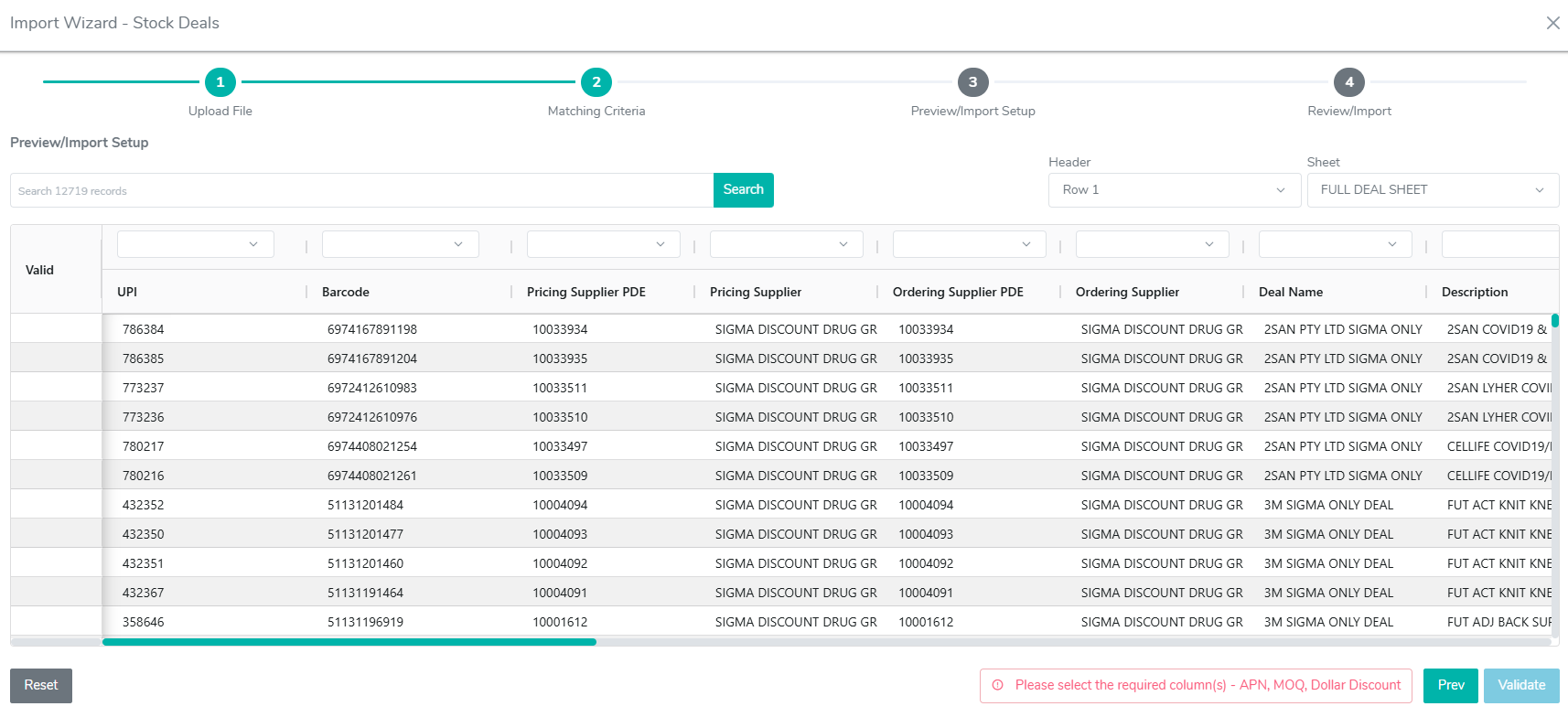Focus the Search 12719 records field
This screenshot has height=717, width=1568.
pos(361,190)
